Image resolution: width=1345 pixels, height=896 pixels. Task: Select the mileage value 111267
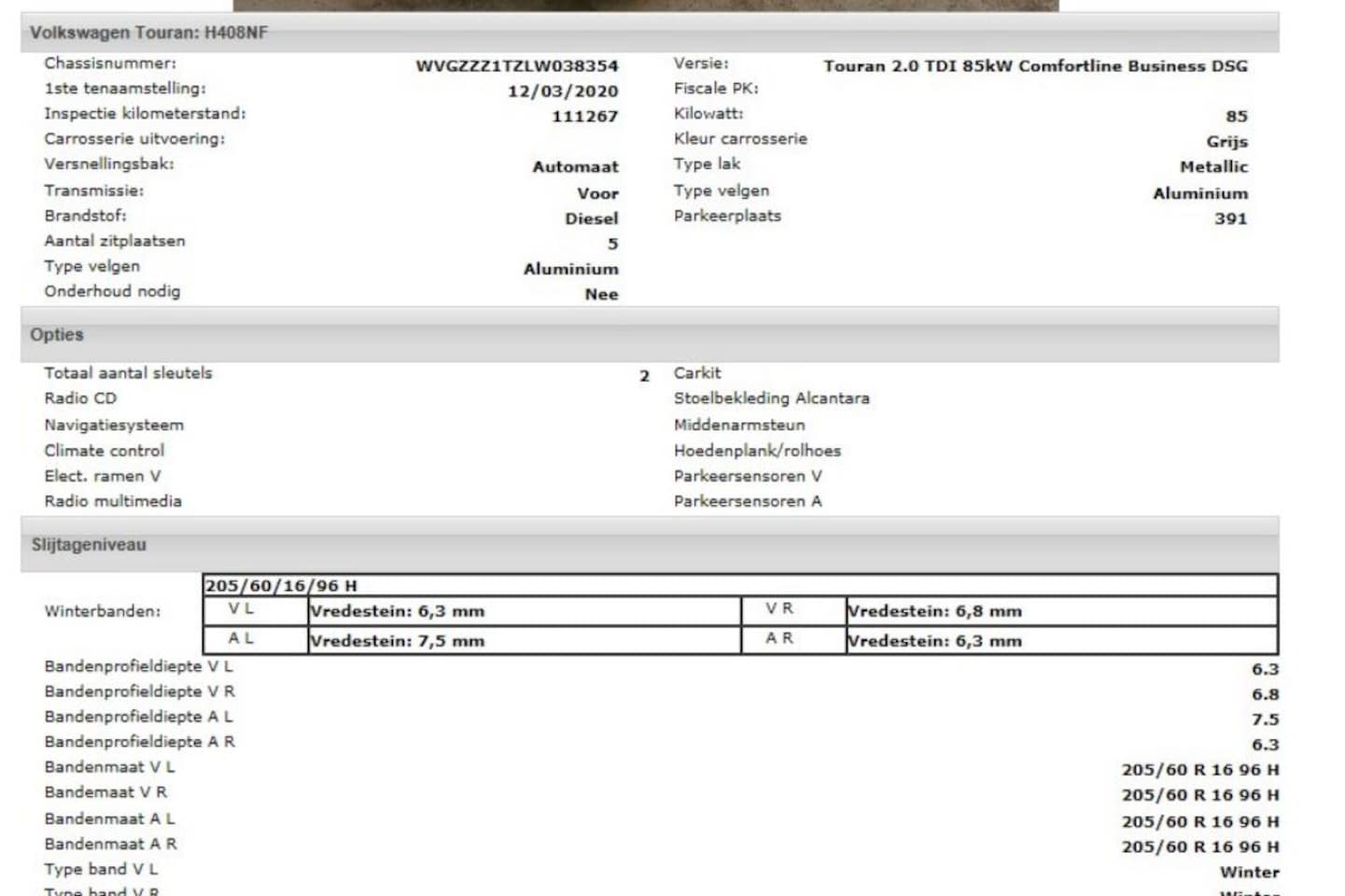[x=585, y=117]
